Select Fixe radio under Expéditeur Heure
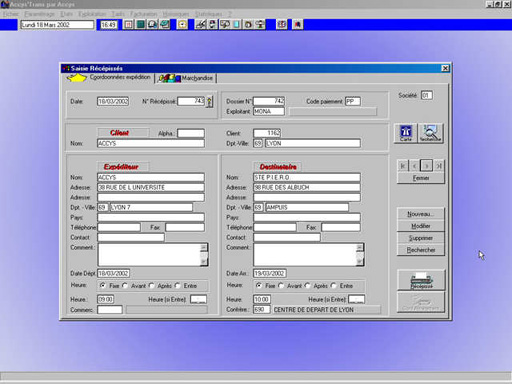This screenshot has width=512, height=384. (x=103, y=286)
